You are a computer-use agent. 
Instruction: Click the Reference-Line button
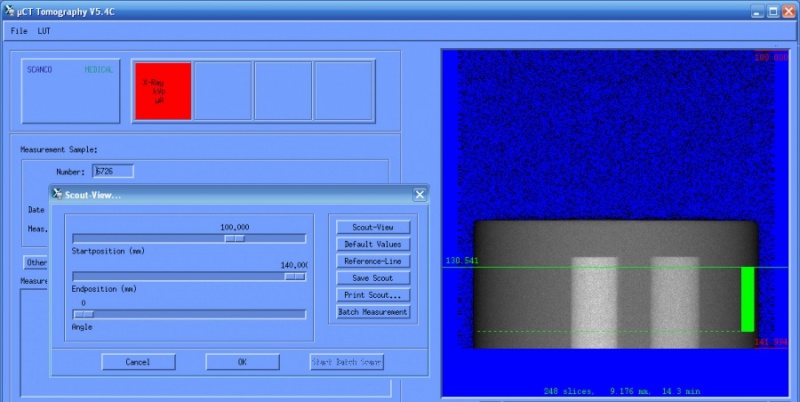click(x=373, y=261)
